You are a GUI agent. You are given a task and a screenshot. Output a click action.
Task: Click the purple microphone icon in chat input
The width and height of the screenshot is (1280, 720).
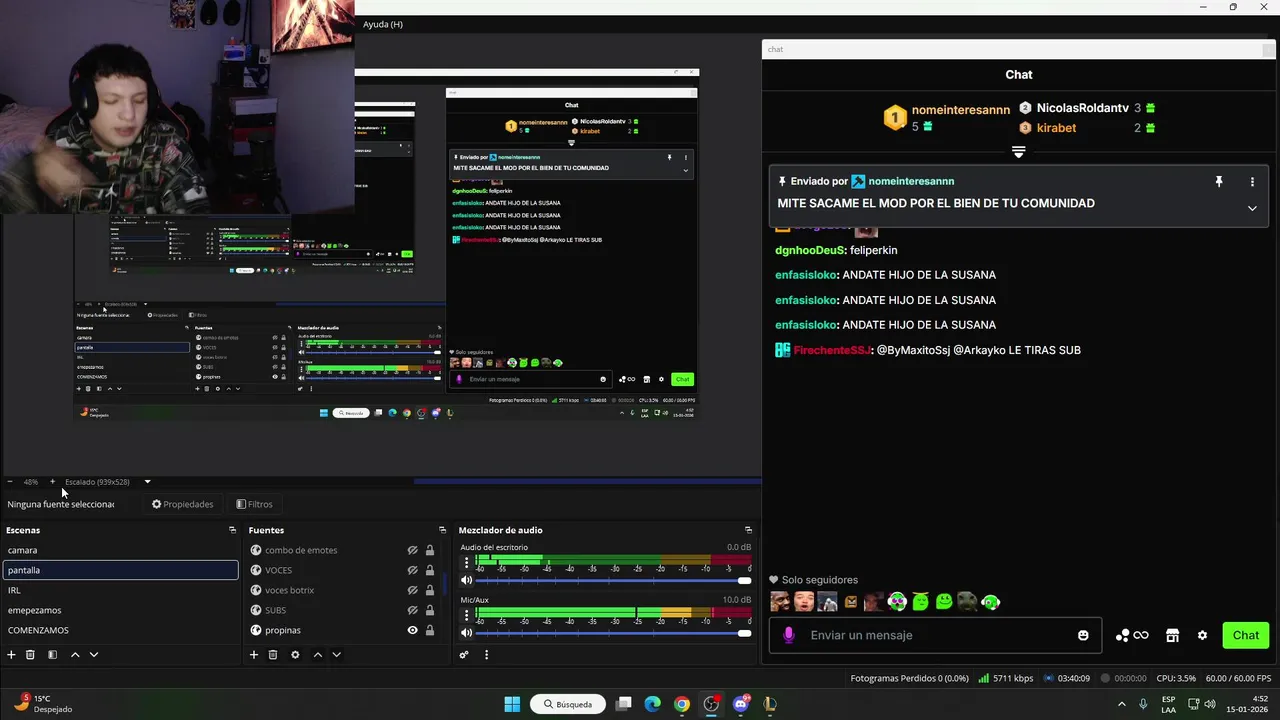[789, 635]
